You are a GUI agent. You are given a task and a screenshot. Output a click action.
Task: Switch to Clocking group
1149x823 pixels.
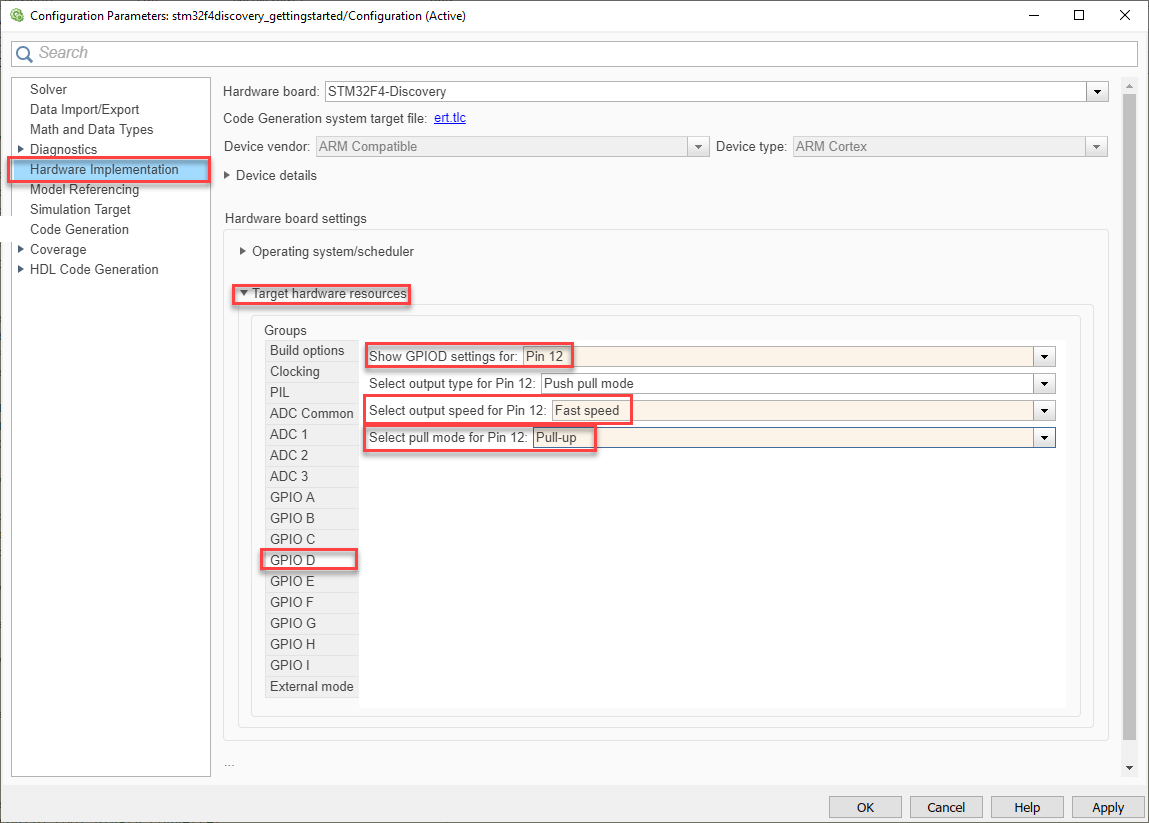pyautogui.click(x=295, y=372)
